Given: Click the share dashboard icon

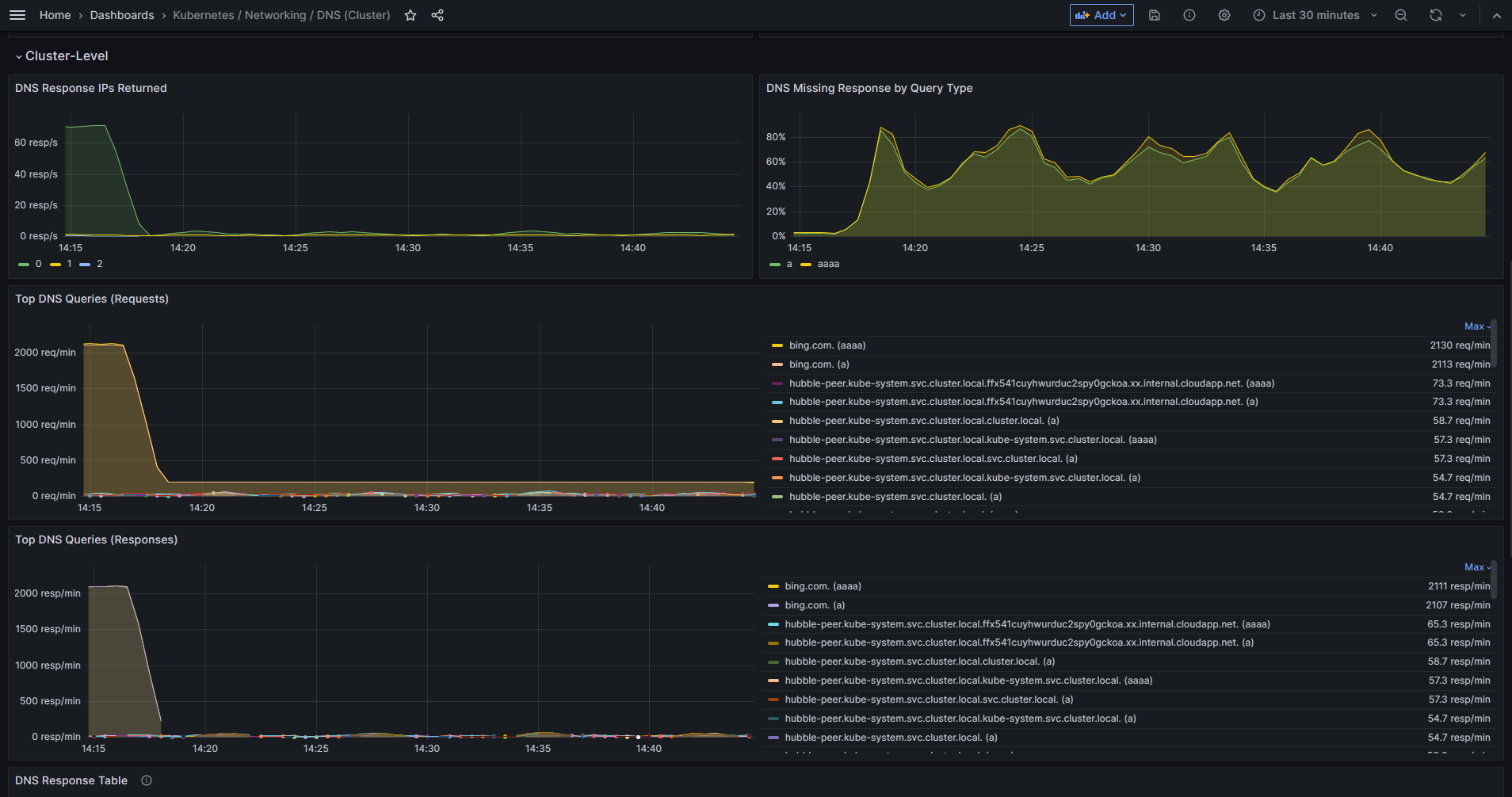Looking at the screenshot, I should (x=437, y=15).
